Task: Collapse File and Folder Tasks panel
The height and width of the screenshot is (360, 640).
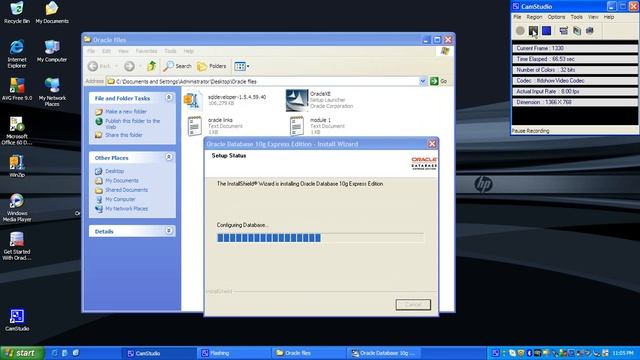Action: click(169, 98)
